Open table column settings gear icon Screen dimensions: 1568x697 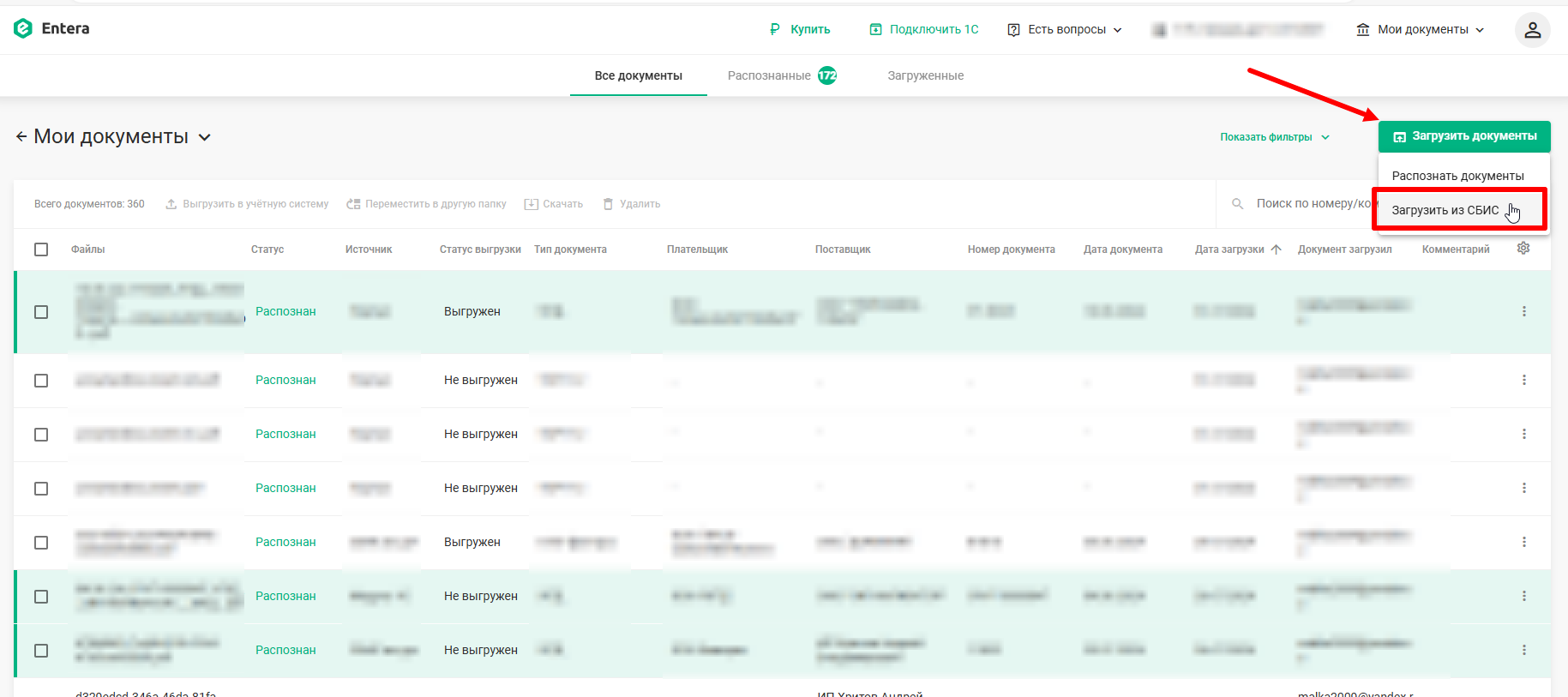pos(1523,248)
